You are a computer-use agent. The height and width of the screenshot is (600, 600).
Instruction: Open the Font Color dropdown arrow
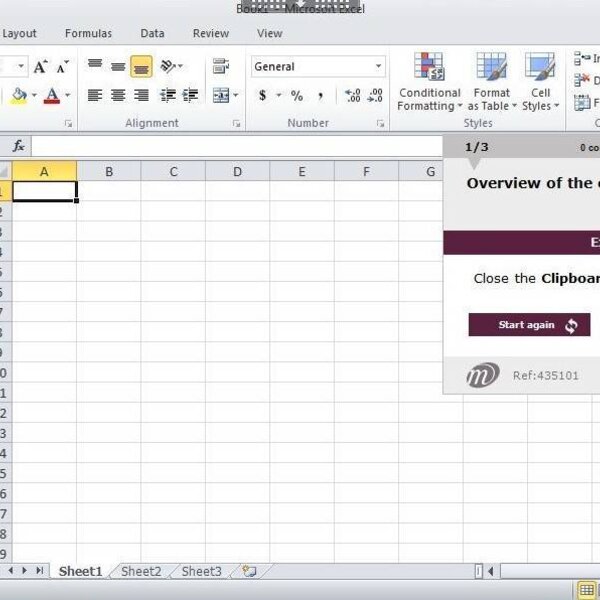[x=67, y=95]
